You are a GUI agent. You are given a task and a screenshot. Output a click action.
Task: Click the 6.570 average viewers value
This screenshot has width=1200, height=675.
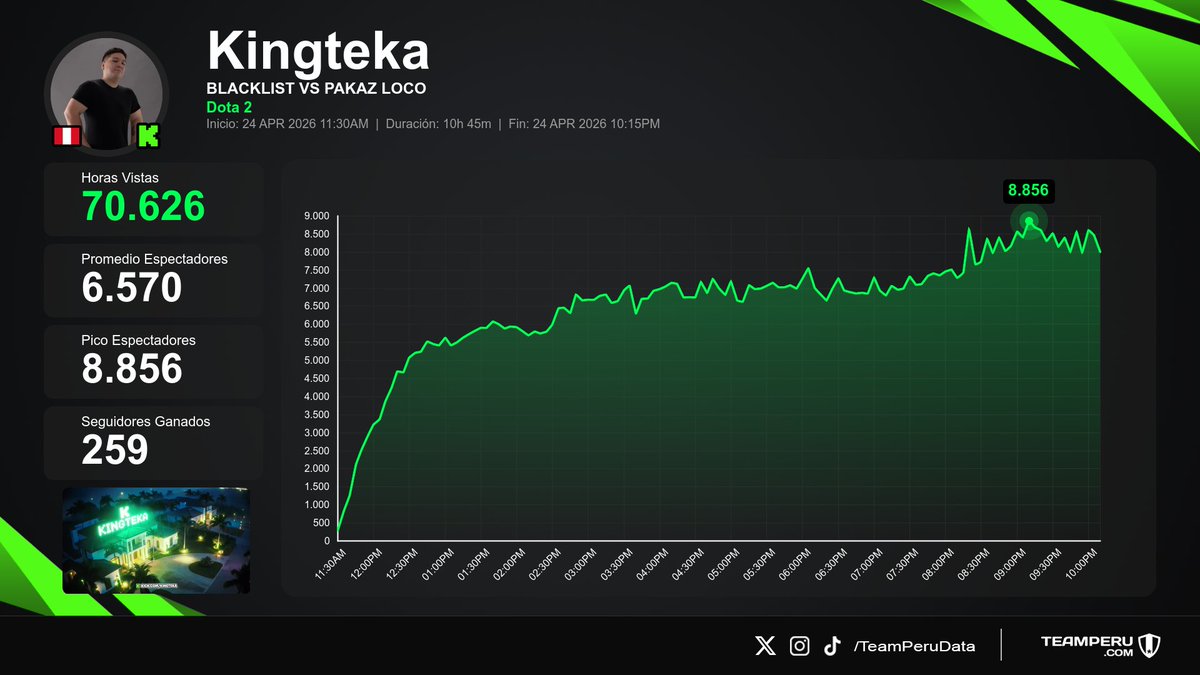point(132,288)
